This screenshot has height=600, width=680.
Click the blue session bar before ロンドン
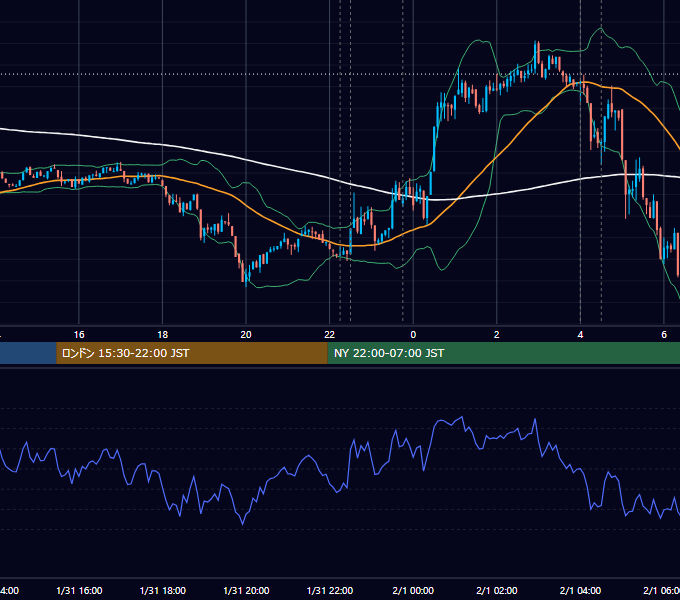point(28,353)
